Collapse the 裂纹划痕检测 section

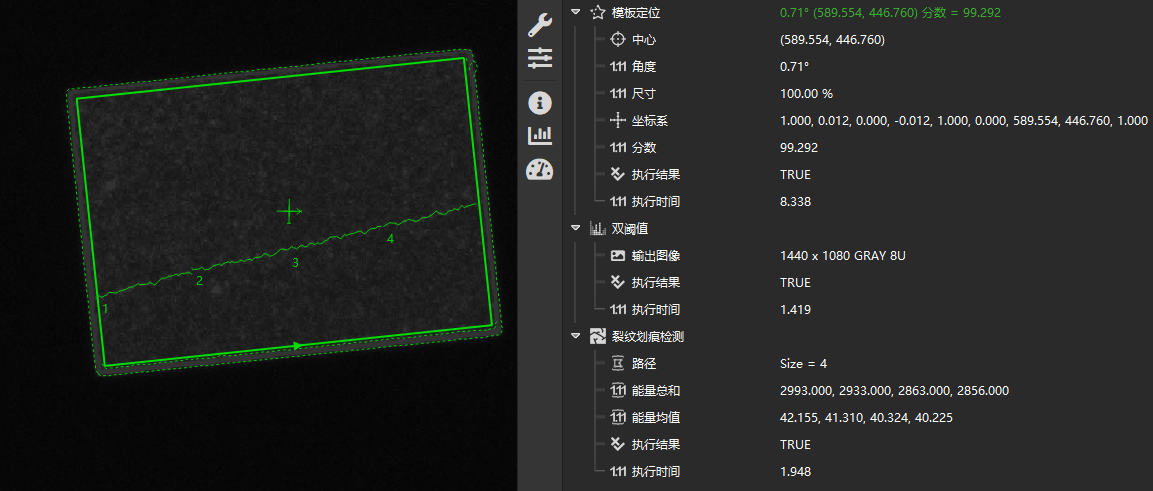pyautogui.click(x=575, y=337)
